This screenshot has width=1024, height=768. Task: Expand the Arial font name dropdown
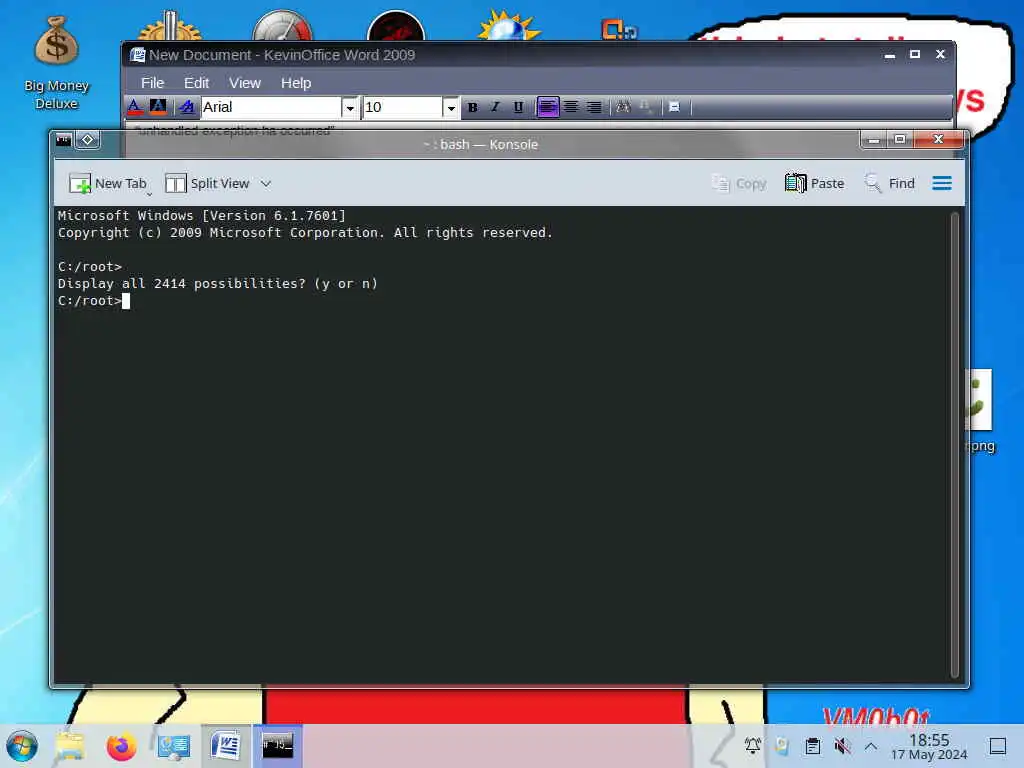point(350,107)
